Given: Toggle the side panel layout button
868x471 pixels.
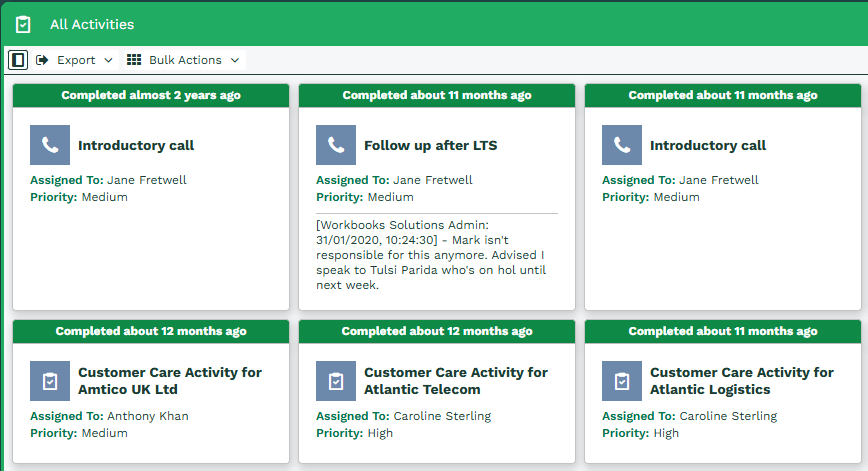Looking at the screenshot, I should point(18,60).
